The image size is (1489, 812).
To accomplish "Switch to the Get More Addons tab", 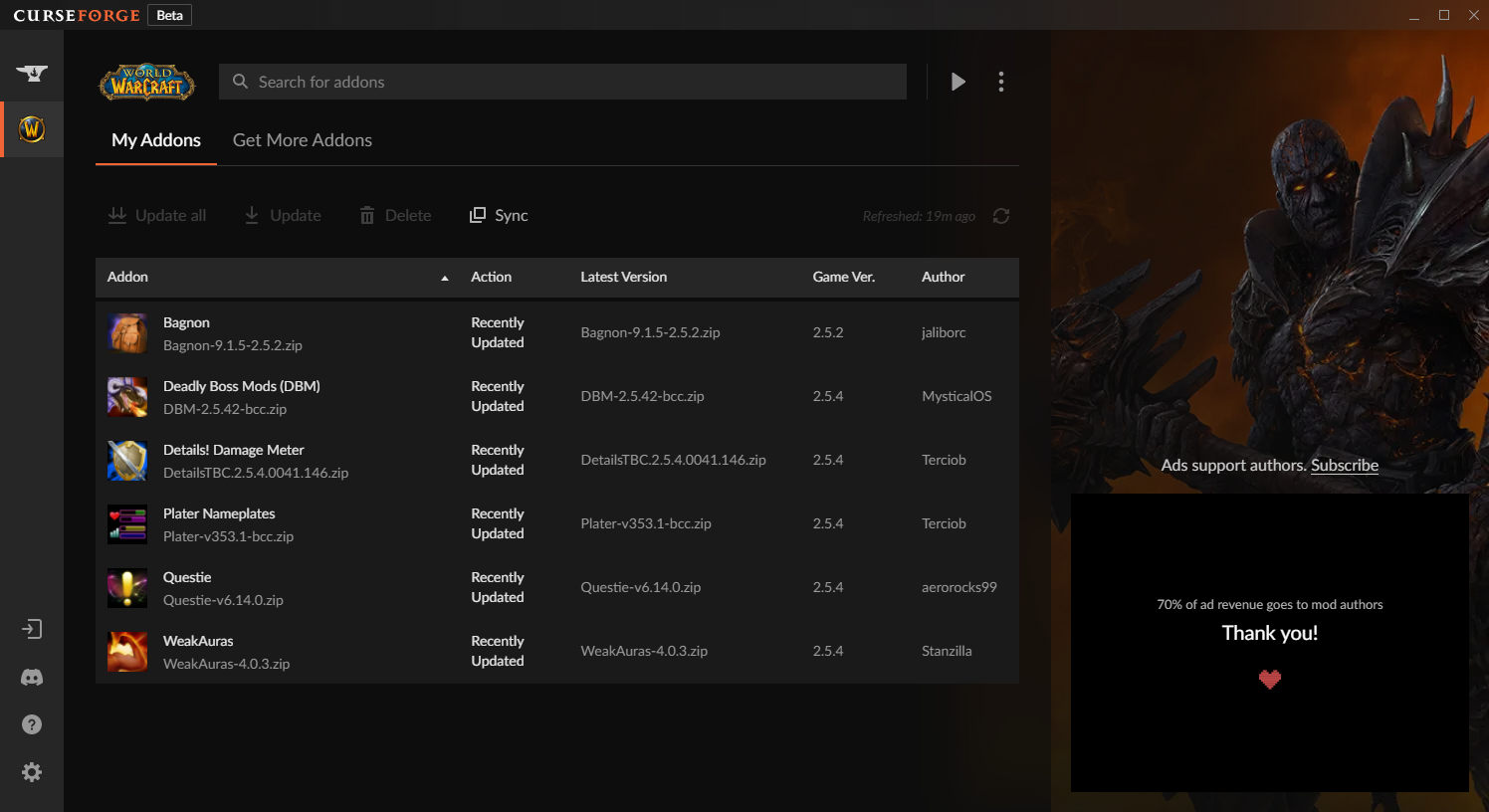I will click(x=303, y=140).
